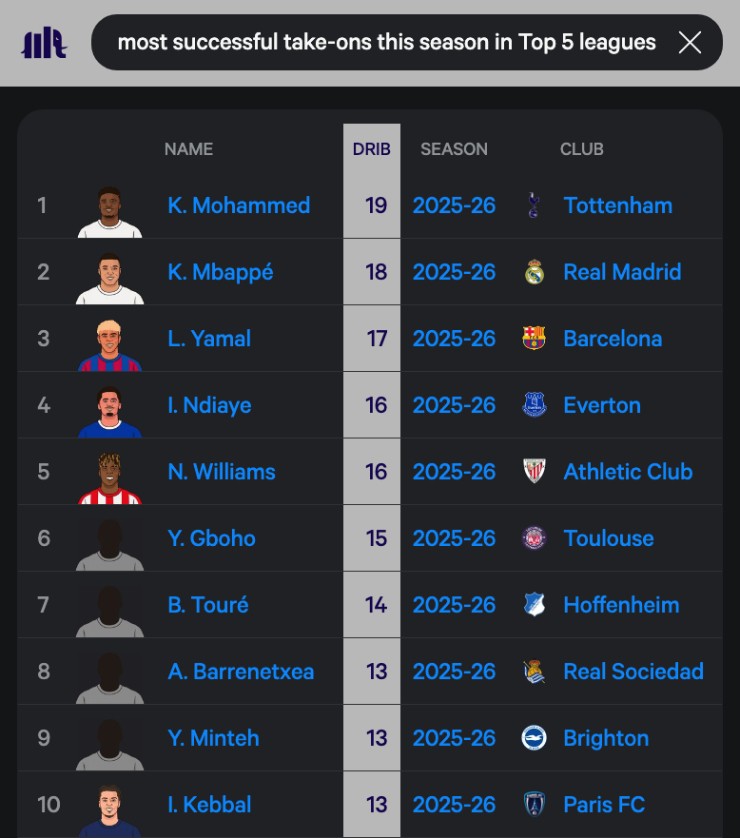The image size is (740, 838).
Task: Open the Toulouse club link
Action: tap(609, 538)
